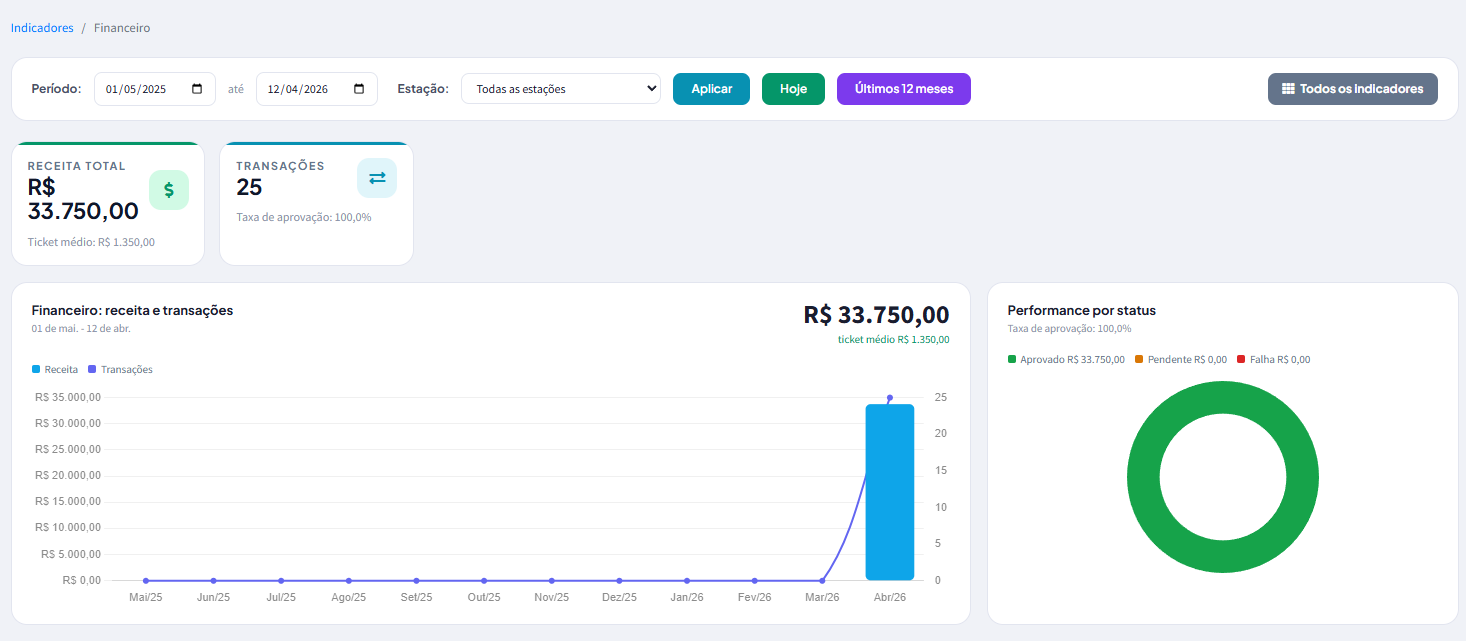Open Todos os indicadores panel
This screenshot has width=1466, height=641.
pos(1352,88)
